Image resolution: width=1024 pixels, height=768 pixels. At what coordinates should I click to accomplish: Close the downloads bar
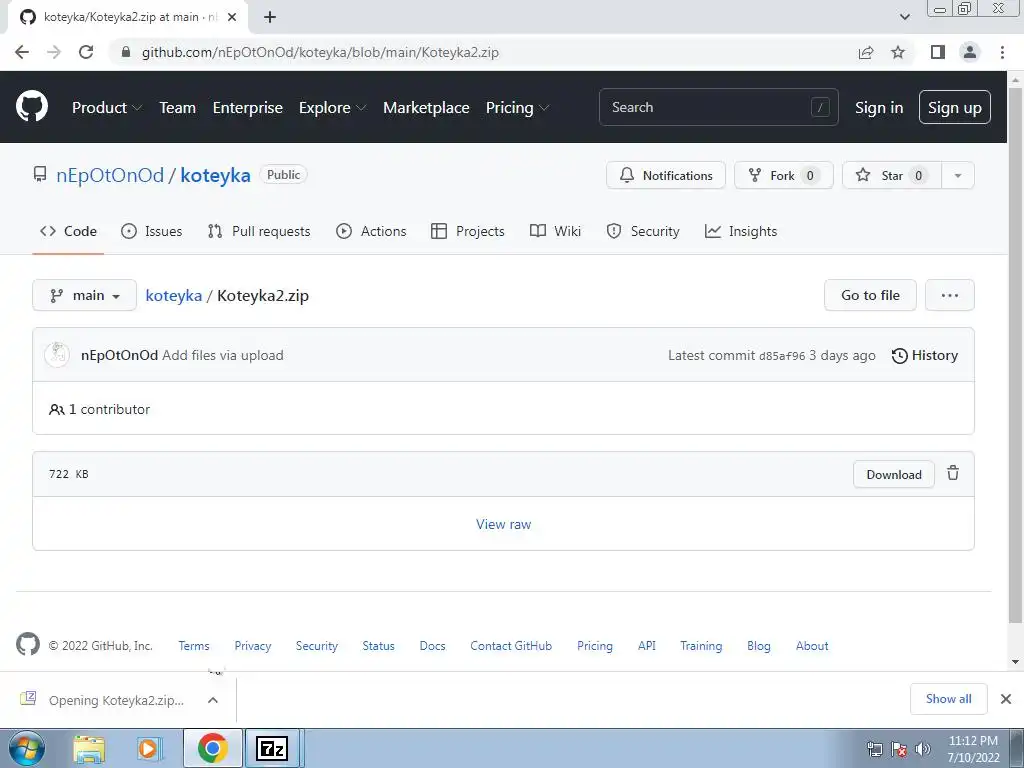click(1006, 699)
